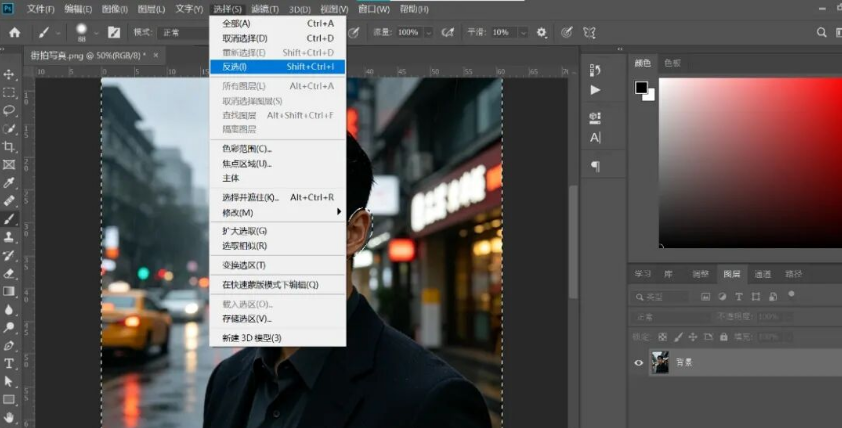Click the 背景 layer thumbnail

click(660, 363)
